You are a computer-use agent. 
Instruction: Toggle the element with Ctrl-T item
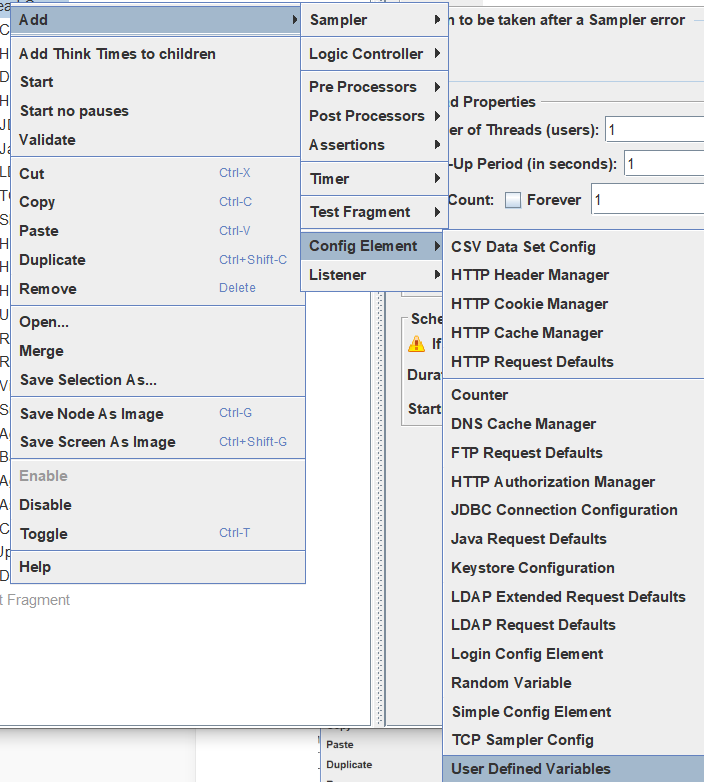click(158, 534)
